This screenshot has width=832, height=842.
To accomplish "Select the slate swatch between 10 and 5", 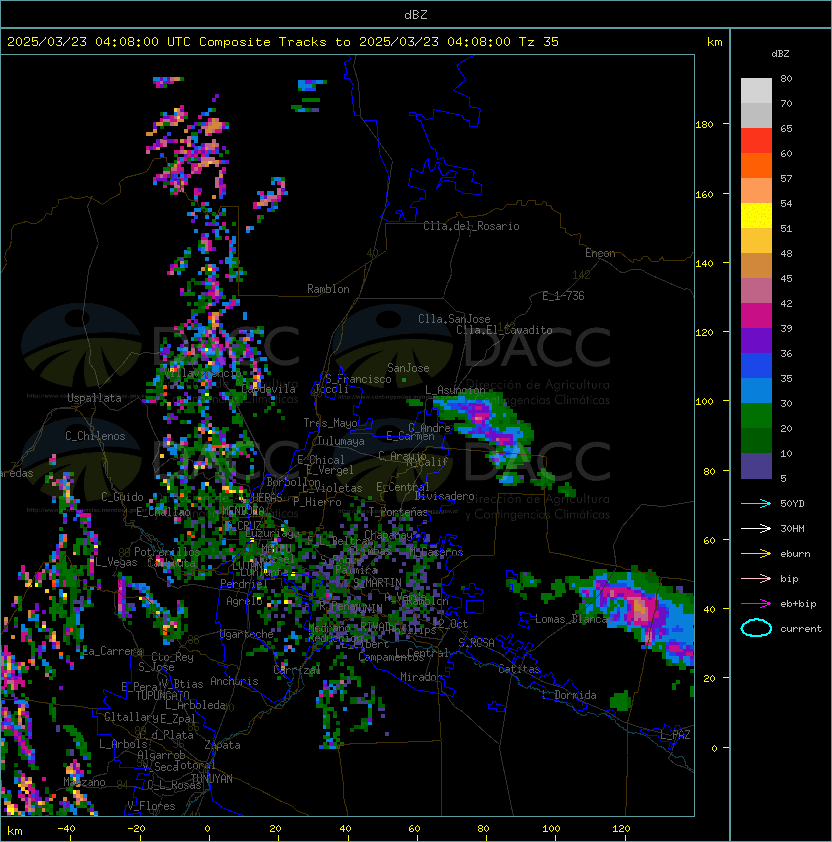I will click(756, 466).
